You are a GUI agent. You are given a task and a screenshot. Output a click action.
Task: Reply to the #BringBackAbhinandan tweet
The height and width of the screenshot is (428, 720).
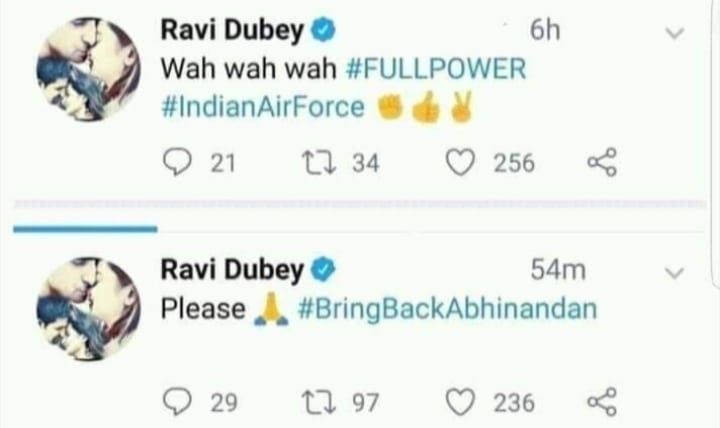[178, 402]
